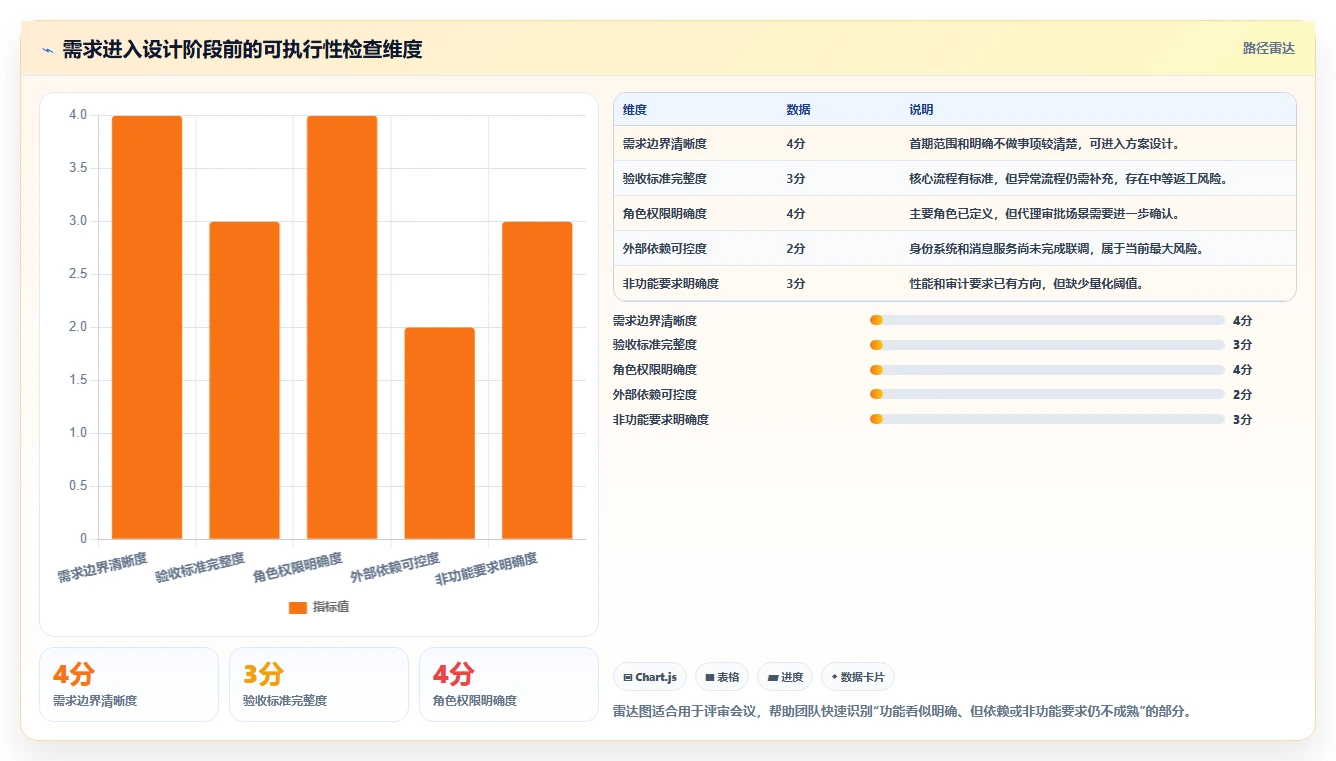Click the 外部依赖可控度 progress bar
Screen dimensions: 1336x761
[1047, 395]
